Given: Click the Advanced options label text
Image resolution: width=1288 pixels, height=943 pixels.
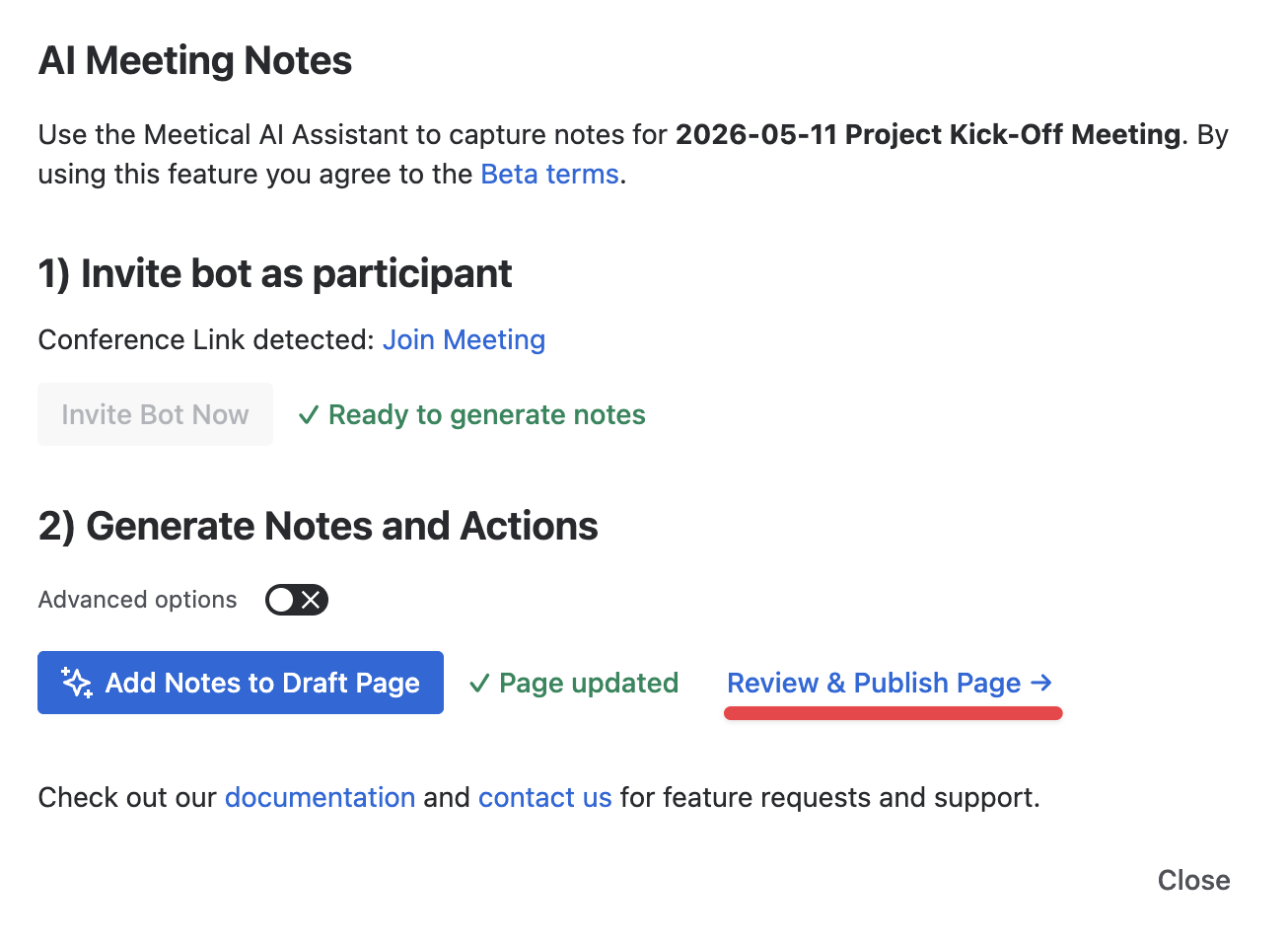Looking at the screenshot, I should tap(137, 600).
